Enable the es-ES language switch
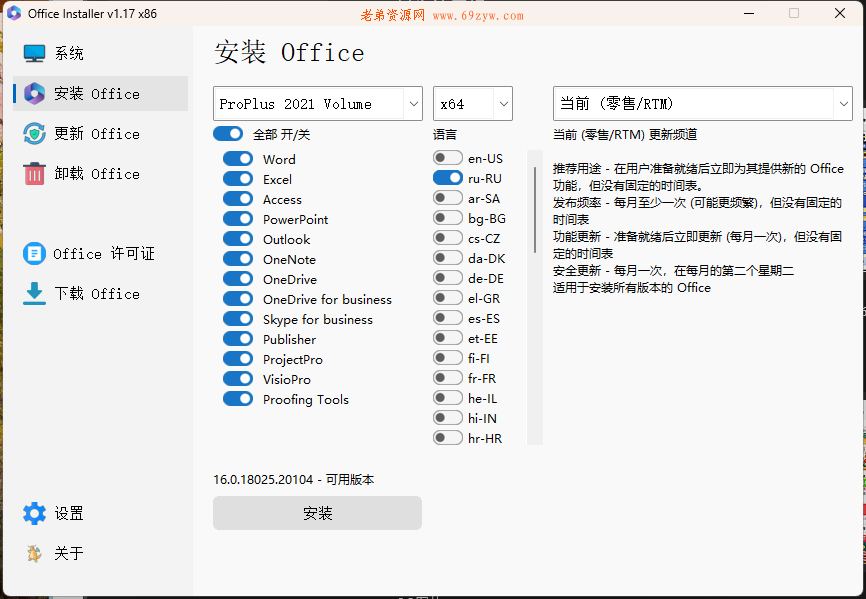This screenshot has width=866, height=599. (448, 318)
